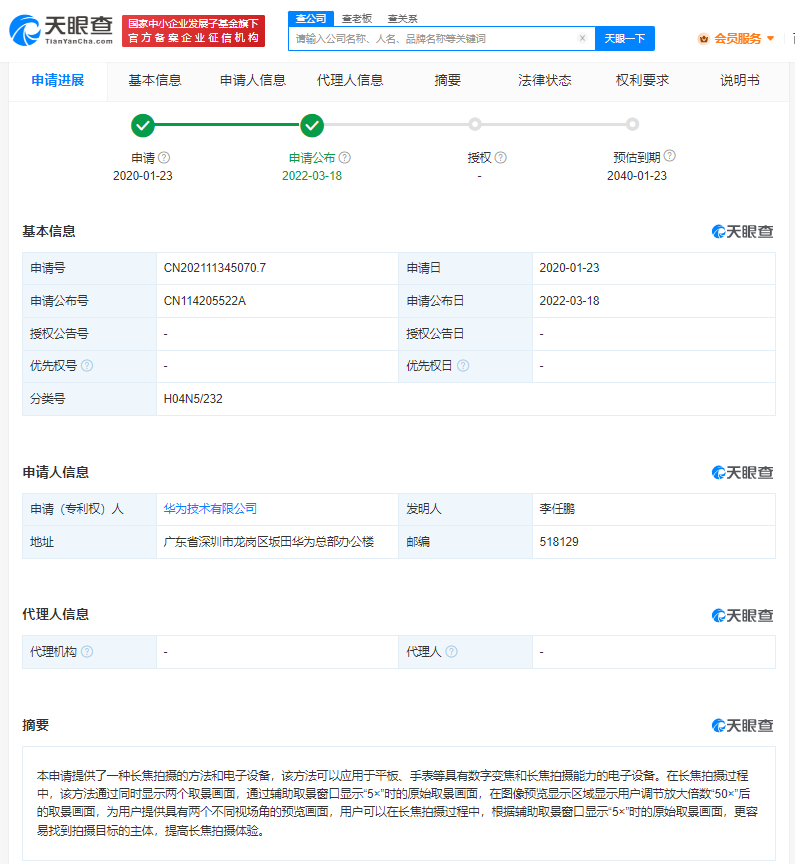Select the 查关系 search tab
795x864 pixels.
point(403,19)
